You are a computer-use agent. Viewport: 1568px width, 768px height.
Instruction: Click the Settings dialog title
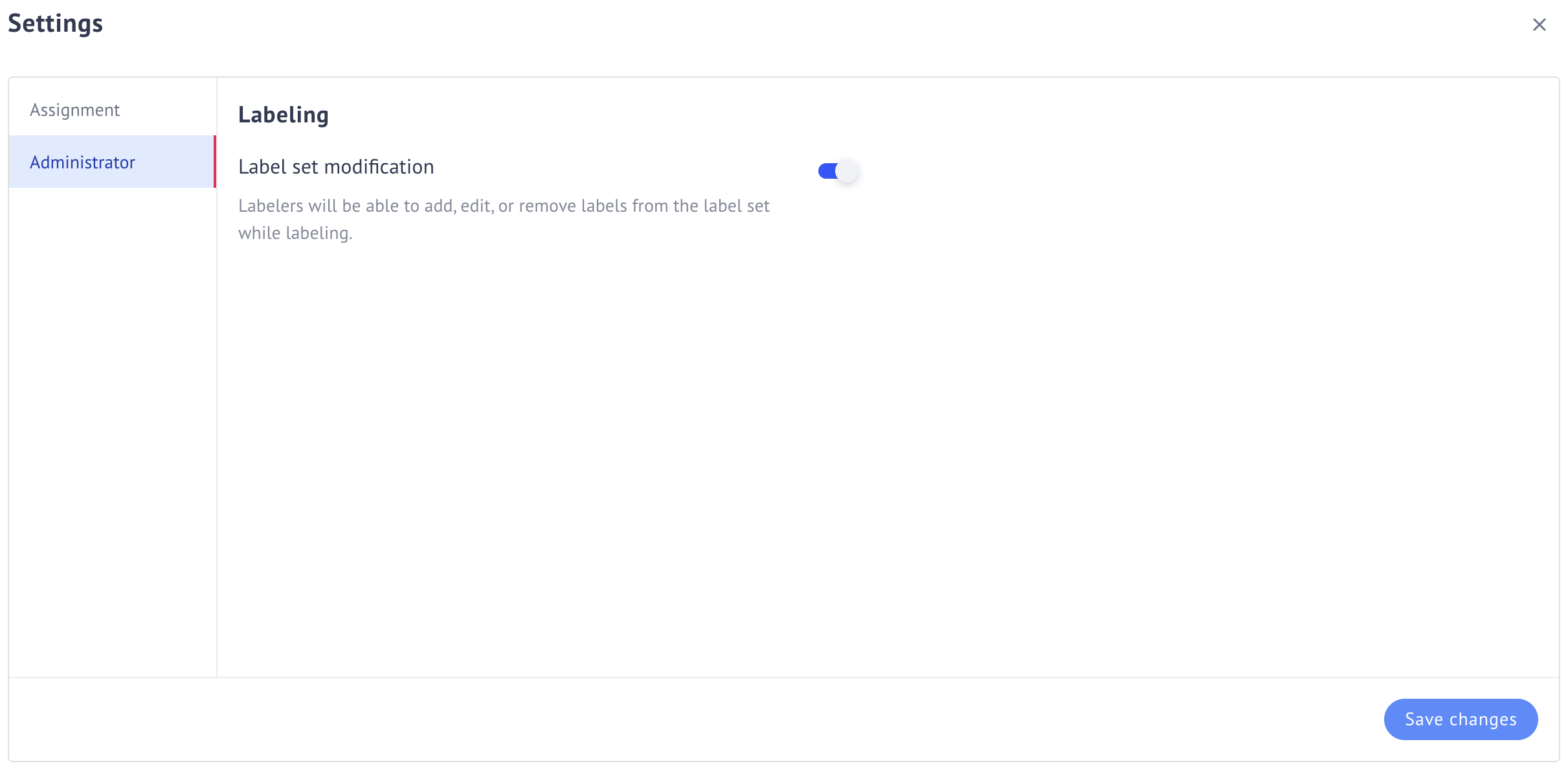(x=56, y=23)
